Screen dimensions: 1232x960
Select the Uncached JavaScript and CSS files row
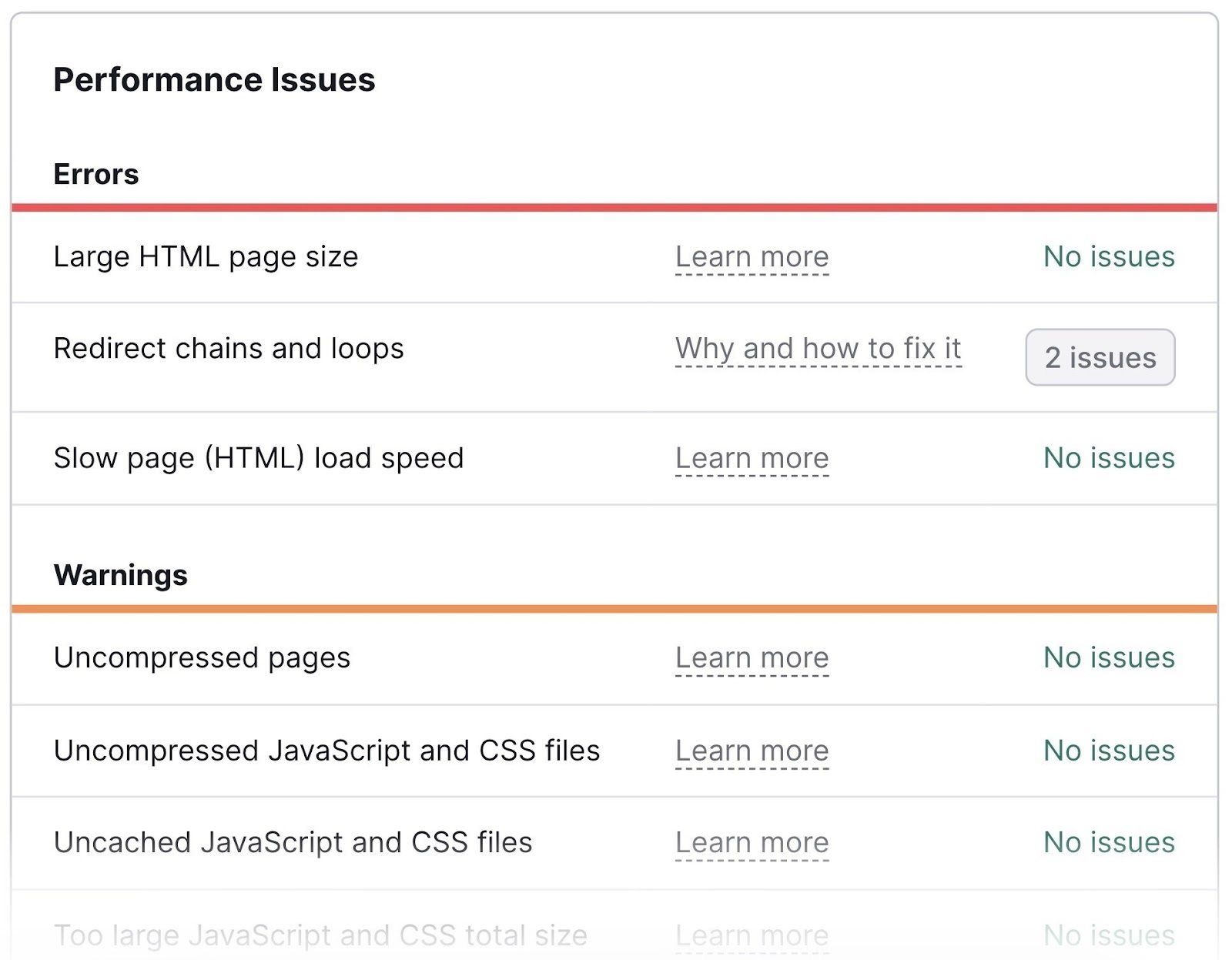tap(292, 842)
